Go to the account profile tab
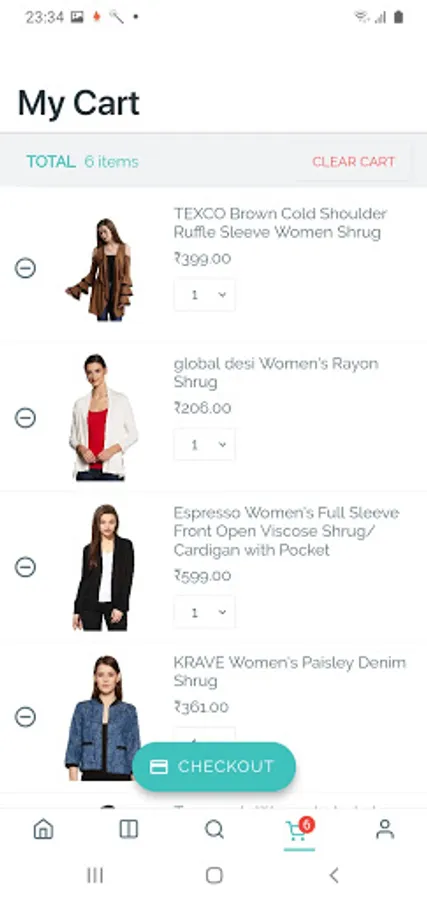The image size is (427, 900). (x=385, y=829)
